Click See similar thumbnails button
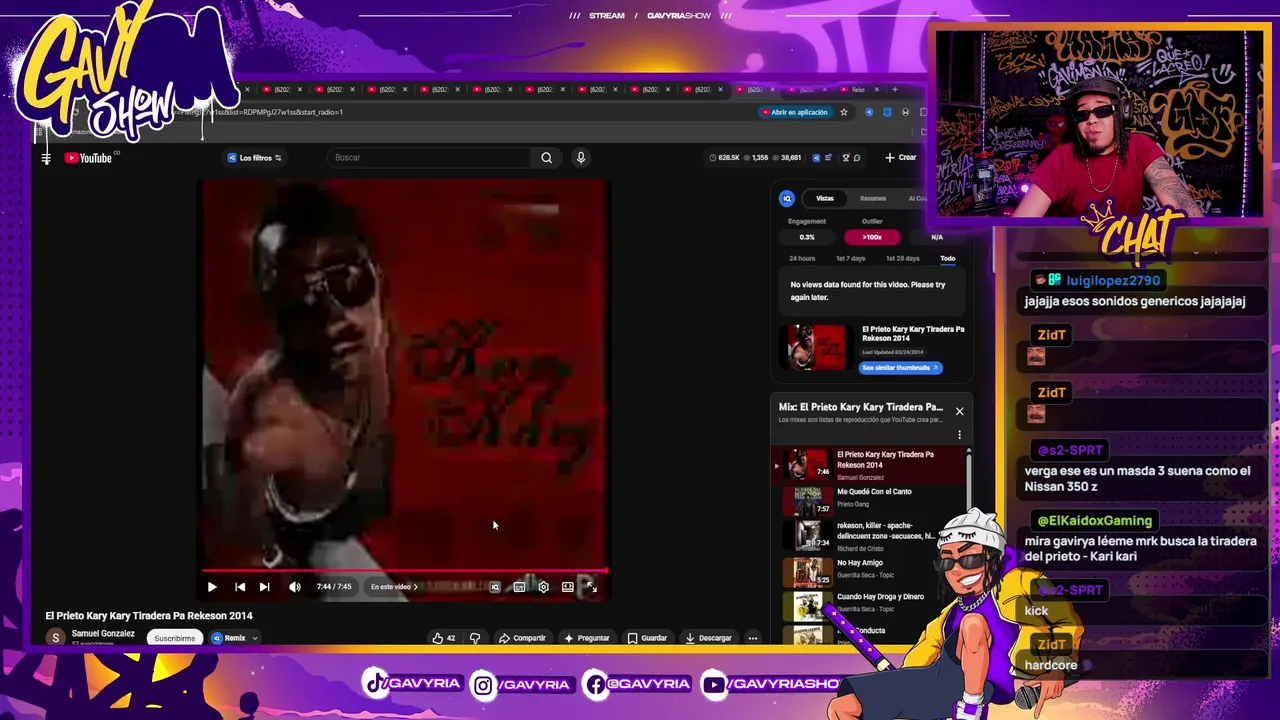Screen dimensions: 1280x720 tap(900, 367)
